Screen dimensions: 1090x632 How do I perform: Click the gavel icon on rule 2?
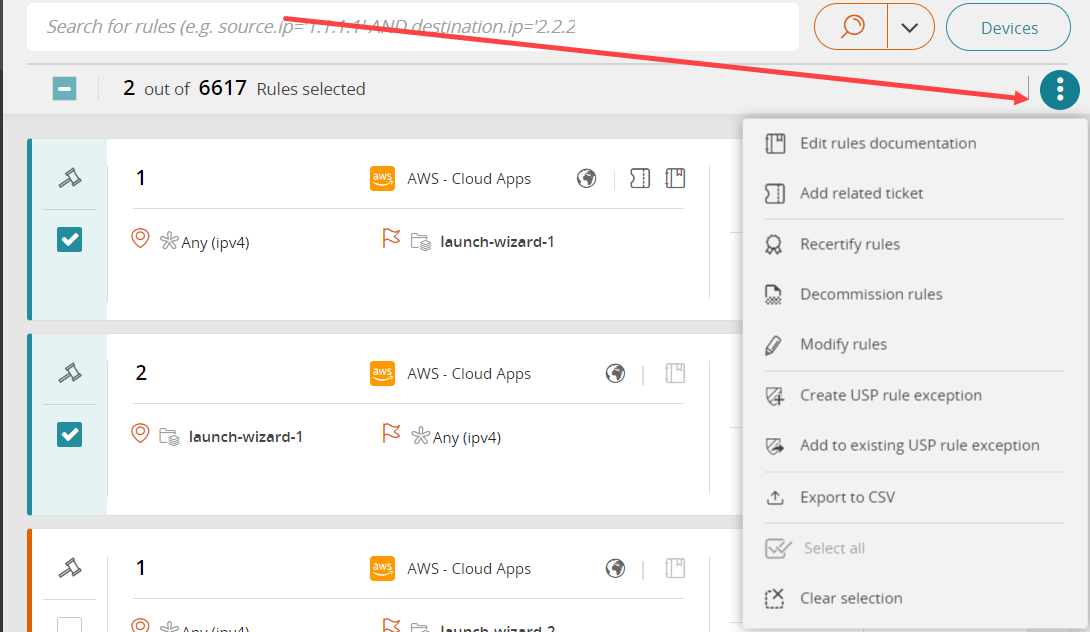(69, 373)
